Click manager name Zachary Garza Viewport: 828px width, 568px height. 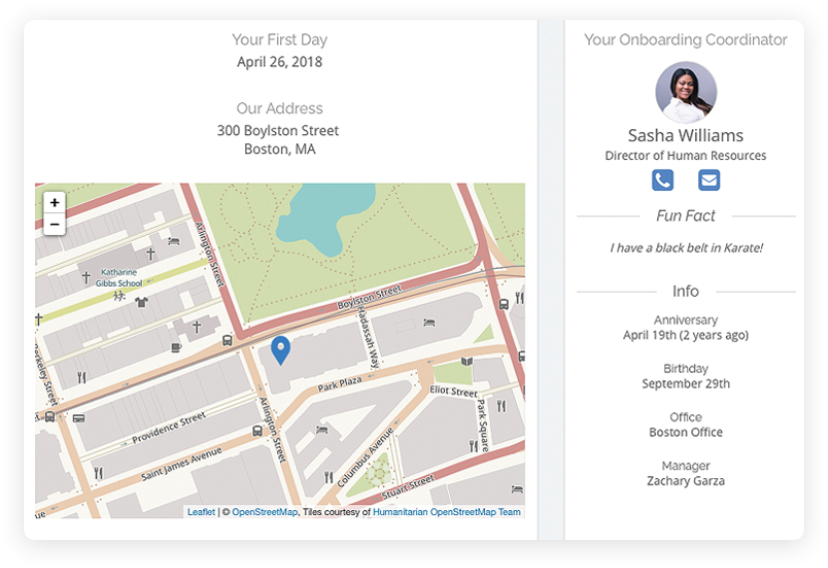click(685, 481)
